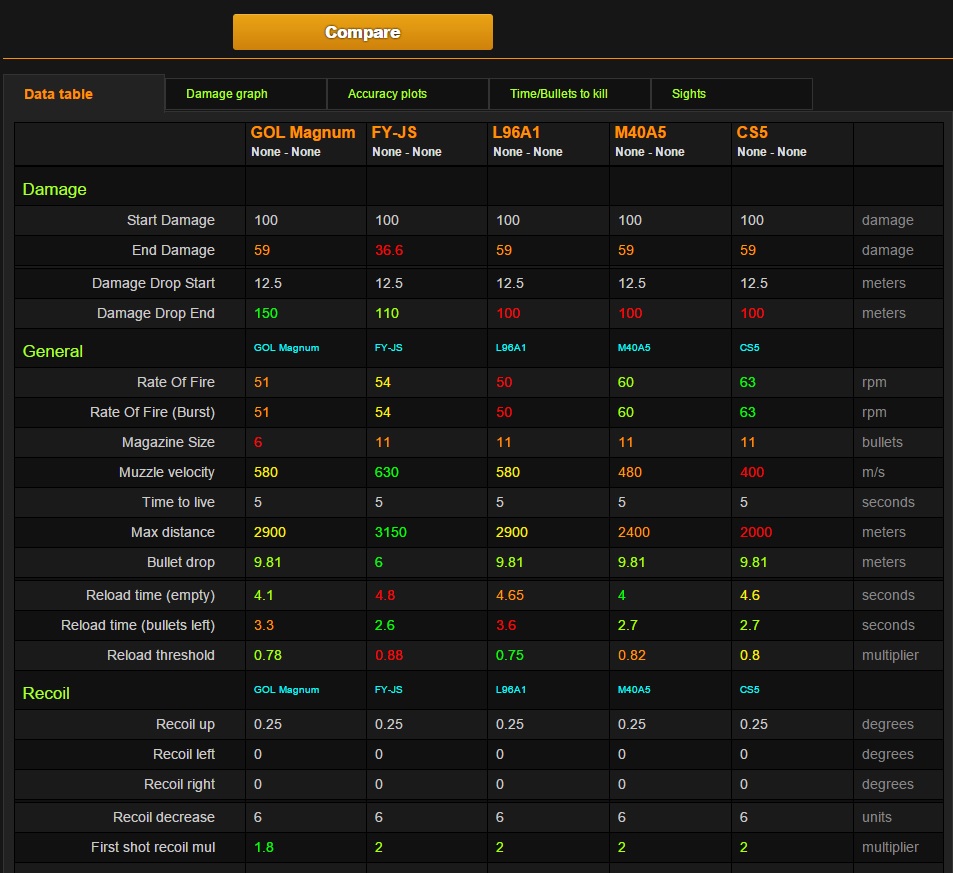Click FY-JS End Damage value 36.6
953x873 pixels.
389,250
